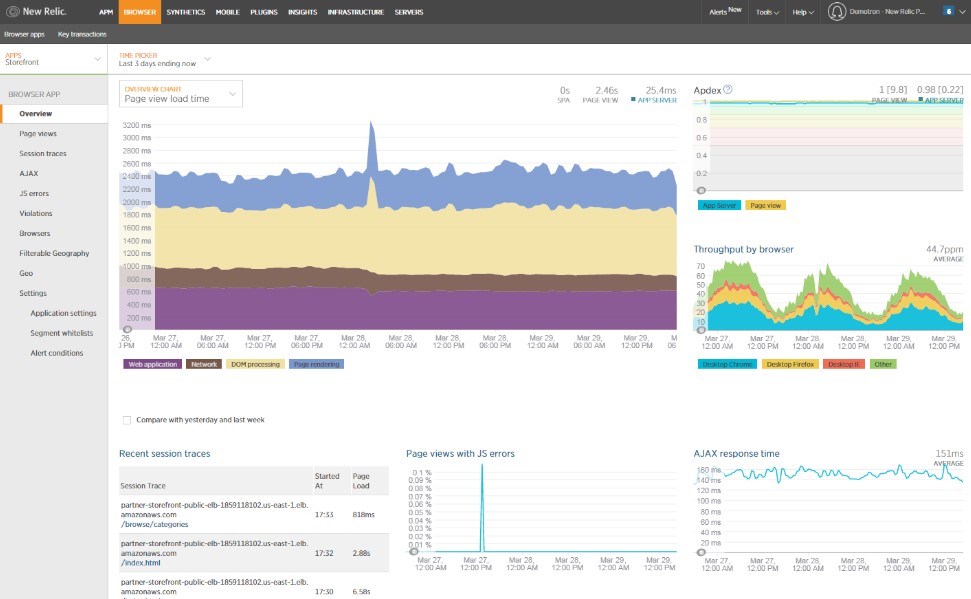971x599 pixels.
Task: Toggle the Other browser legend chip
Action: (883, 364)
